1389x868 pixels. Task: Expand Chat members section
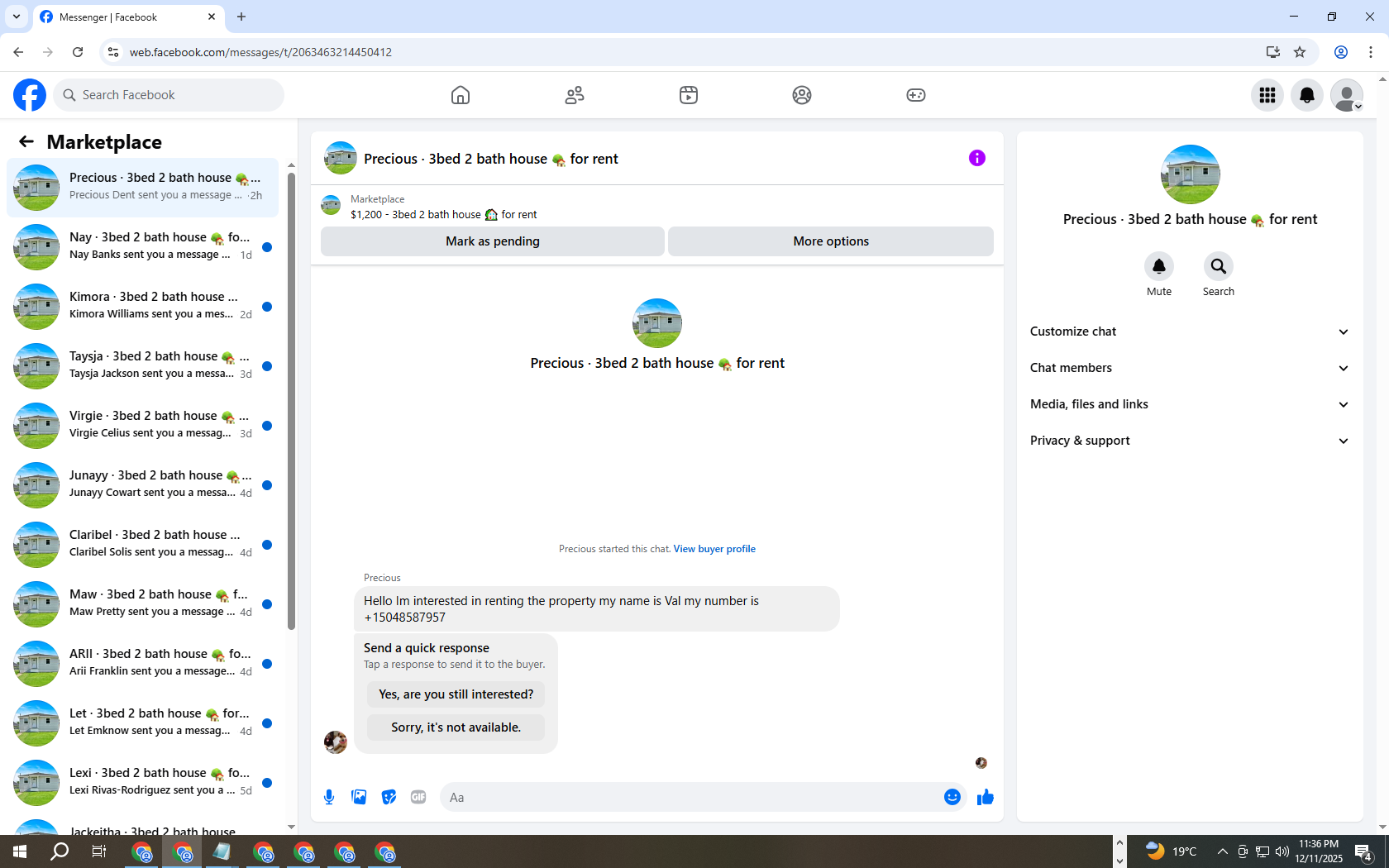tap(1190, 368)
